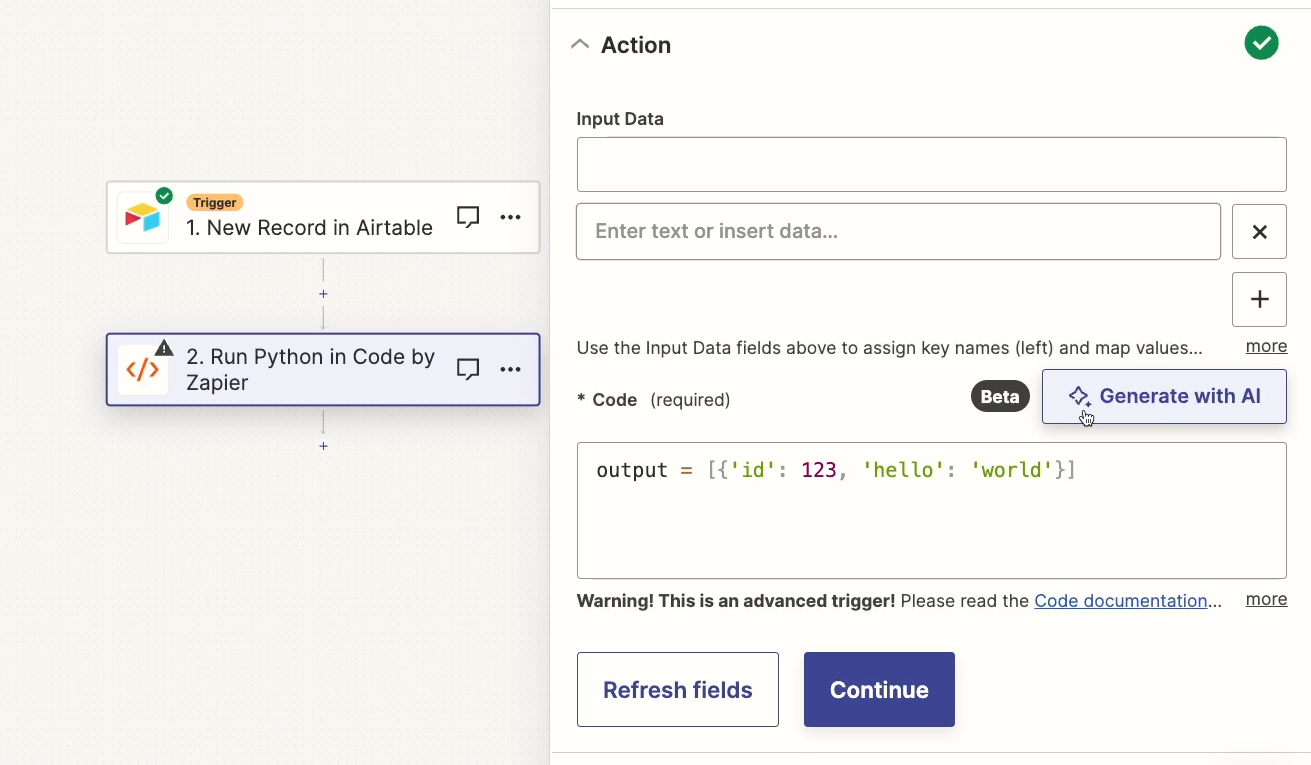Click the Action section heading
Screen dimensions: 1311x765
(x=636, y=45)
